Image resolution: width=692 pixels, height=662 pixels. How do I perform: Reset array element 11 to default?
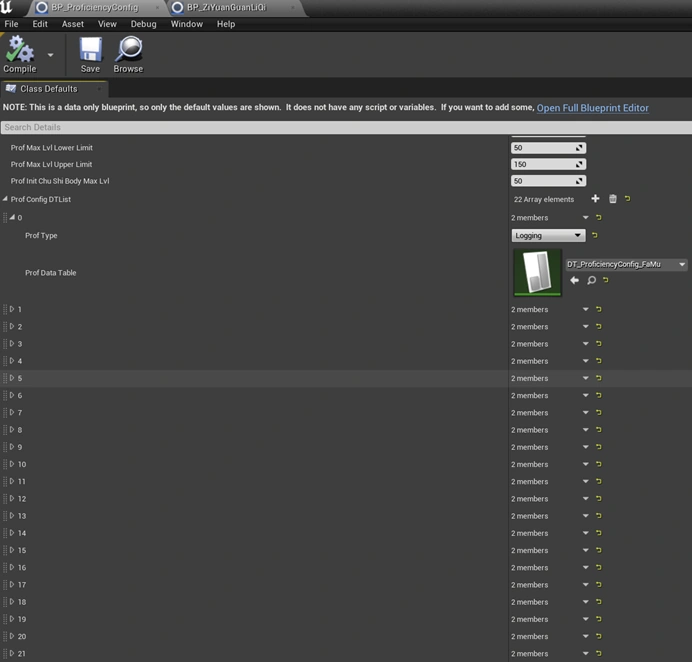tap(598, 481)
